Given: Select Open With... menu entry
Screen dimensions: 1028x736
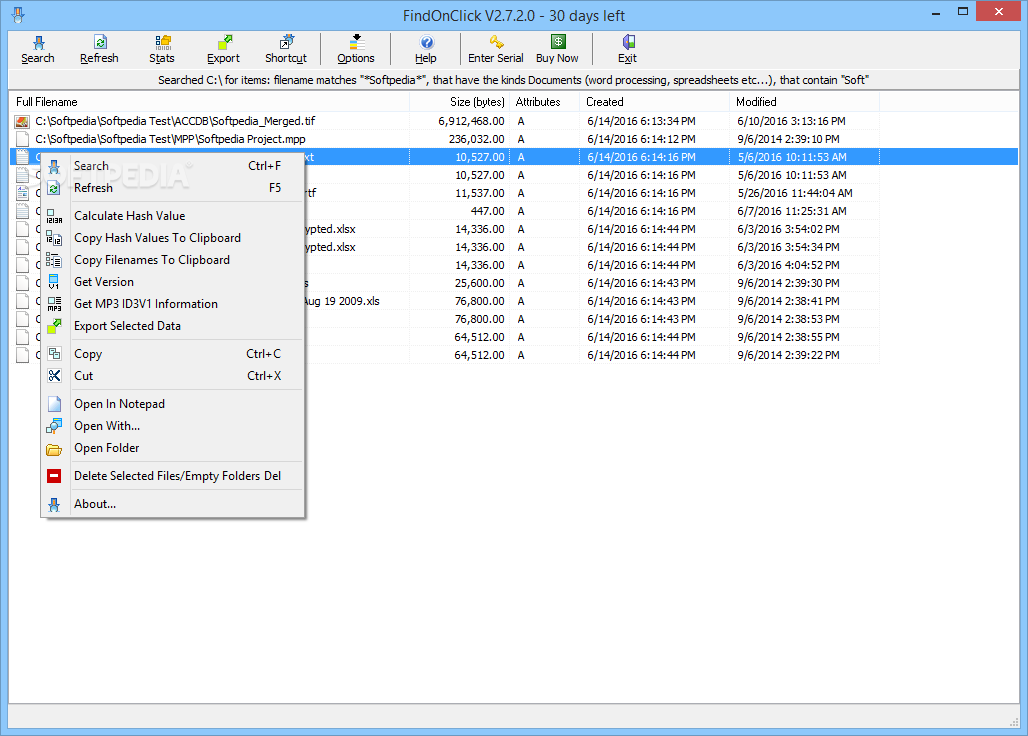Looking at the screenshot, I should 173,426.
